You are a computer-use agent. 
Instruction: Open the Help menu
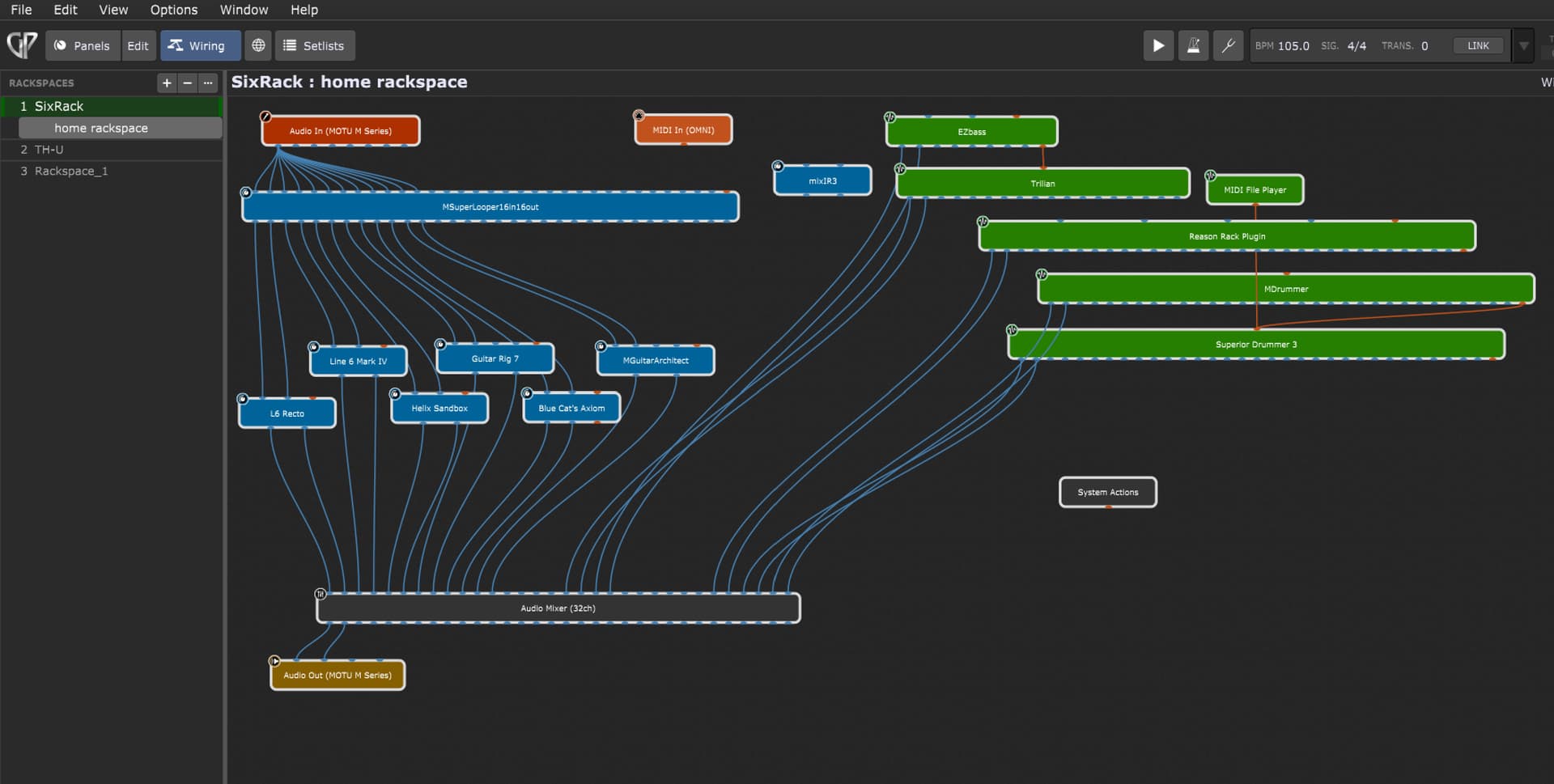pos(304,10)
